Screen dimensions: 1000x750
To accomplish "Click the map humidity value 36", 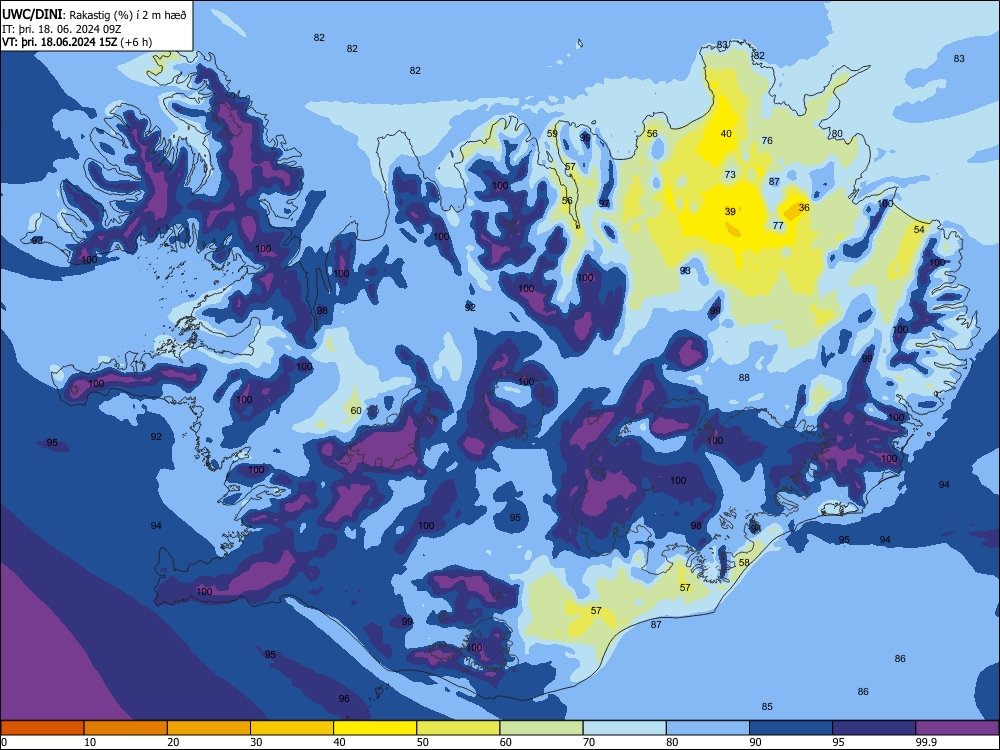I will [x=804, y=207].
